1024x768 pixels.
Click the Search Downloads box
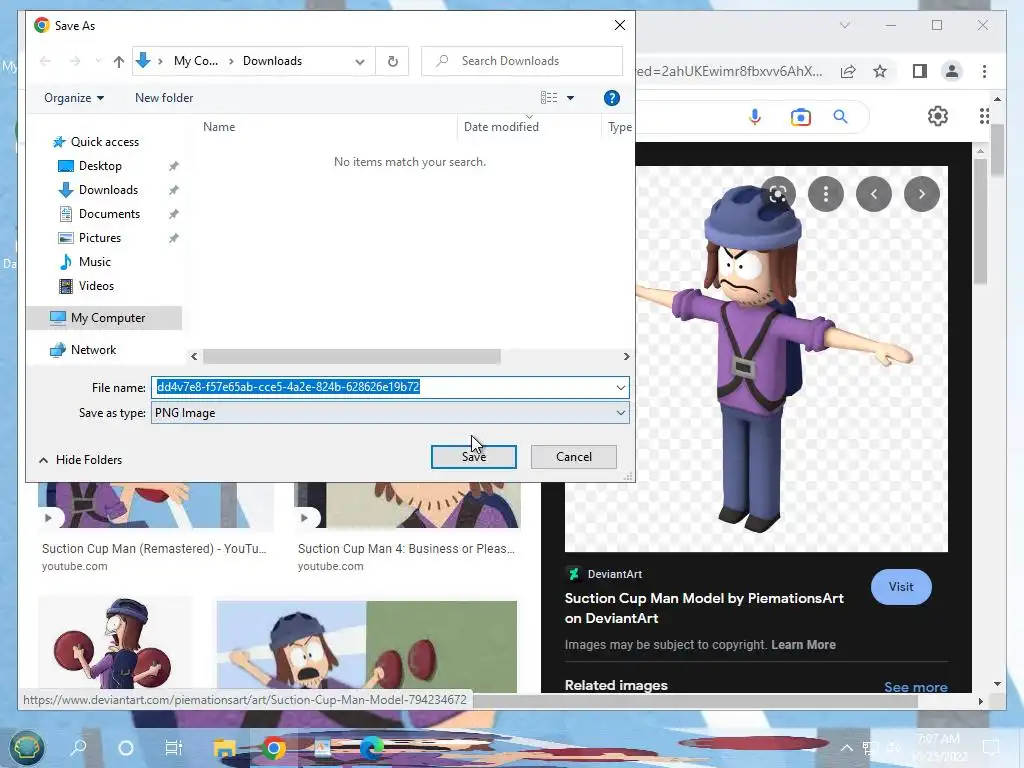click(x=522, y=61)
